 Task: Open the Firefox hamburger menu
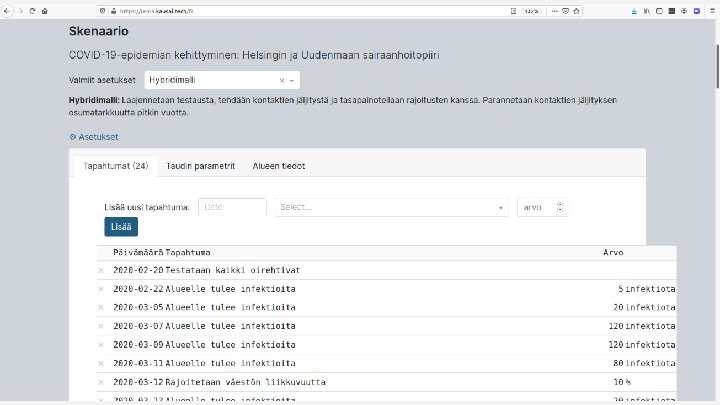pos(712,11)
